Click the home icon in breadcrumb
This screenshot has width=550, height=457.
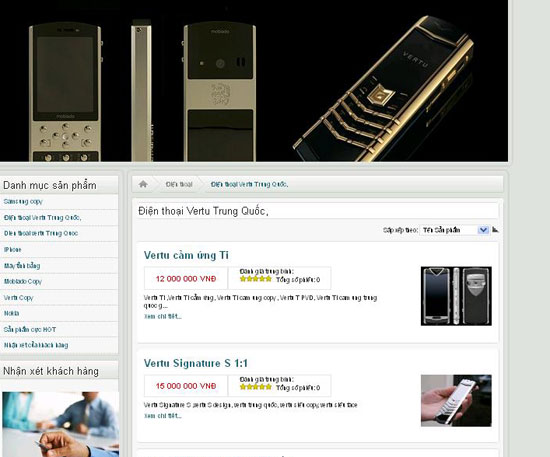click(143, 184)
